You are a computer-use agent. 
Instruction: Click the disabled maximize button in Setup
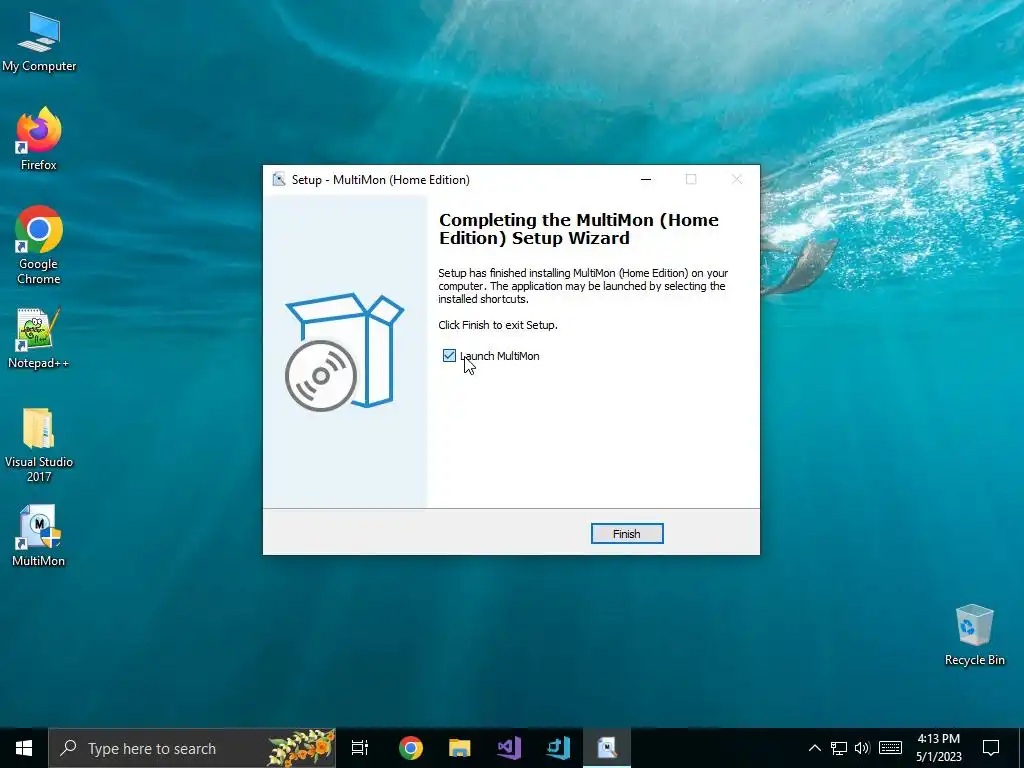click(691, 180)
